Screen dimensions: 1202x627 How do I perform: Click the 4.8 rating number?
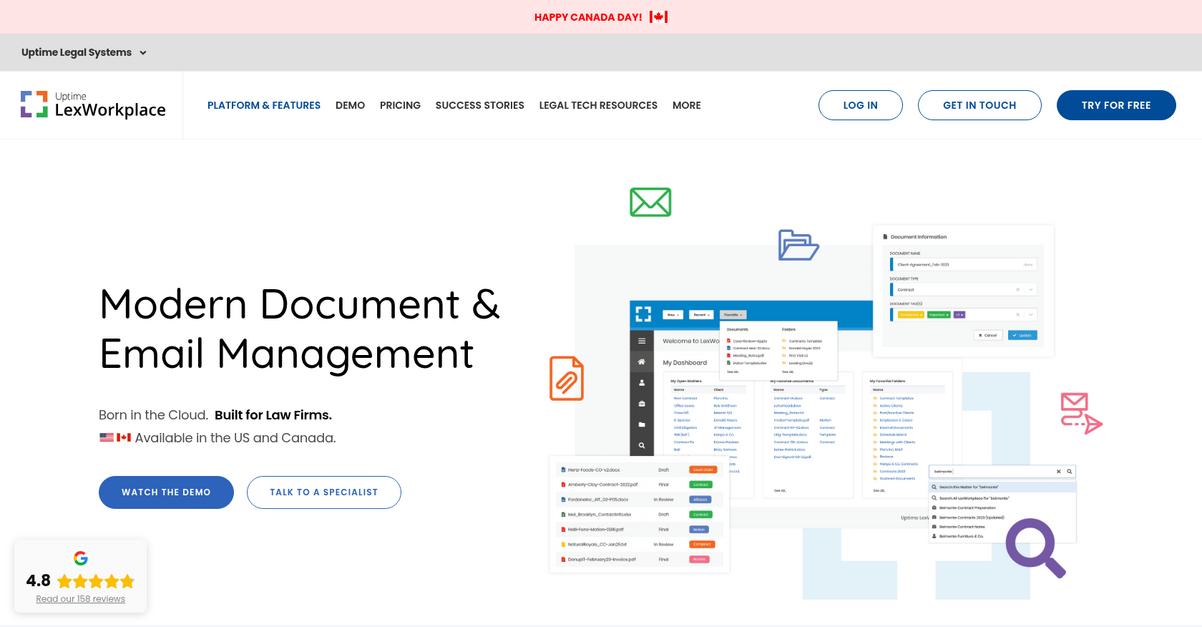click(38, 581)
